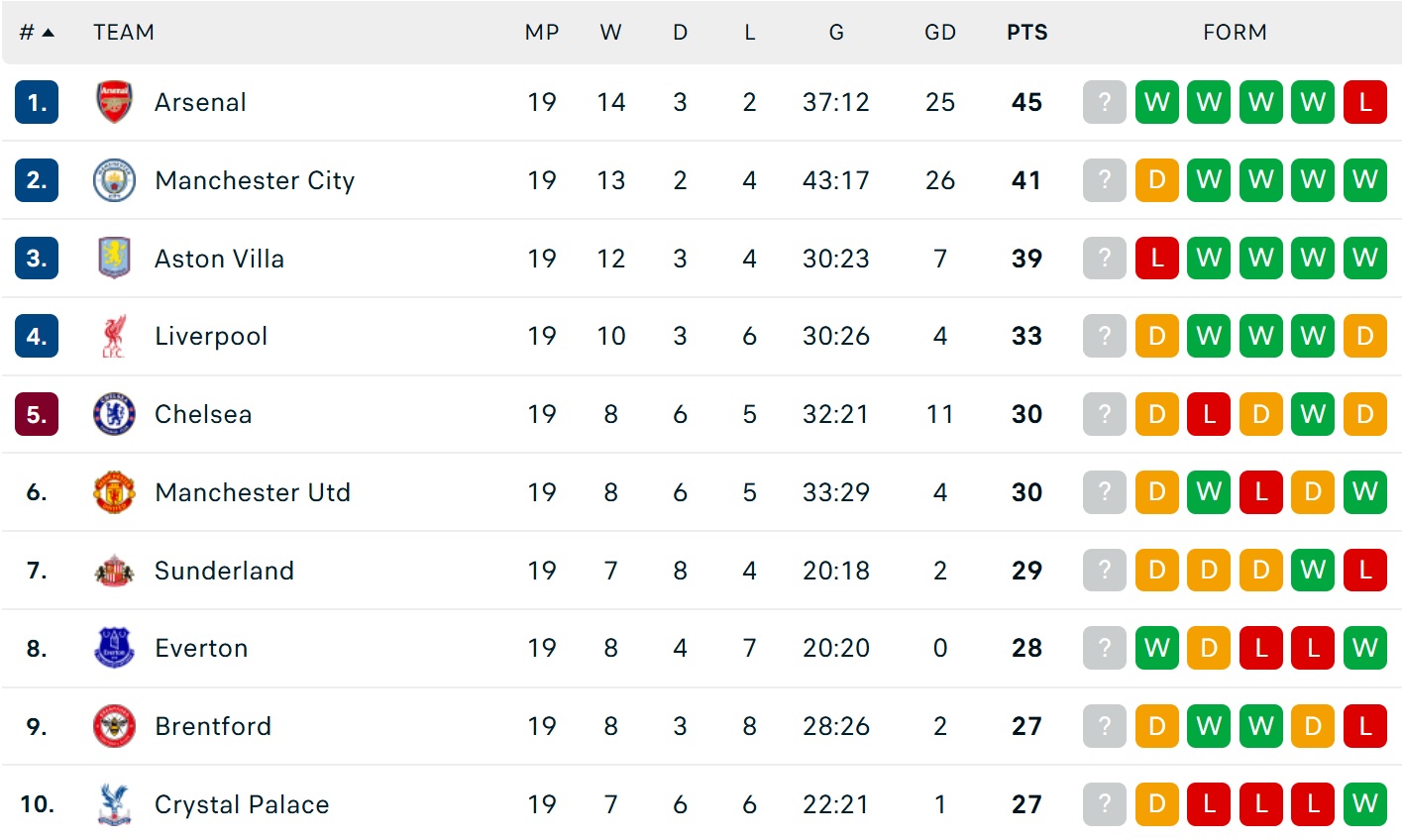Click the Crystal Palace eagle crest
The width and height of the screenshot is (1402, 840).
click(x=114, y=804)
